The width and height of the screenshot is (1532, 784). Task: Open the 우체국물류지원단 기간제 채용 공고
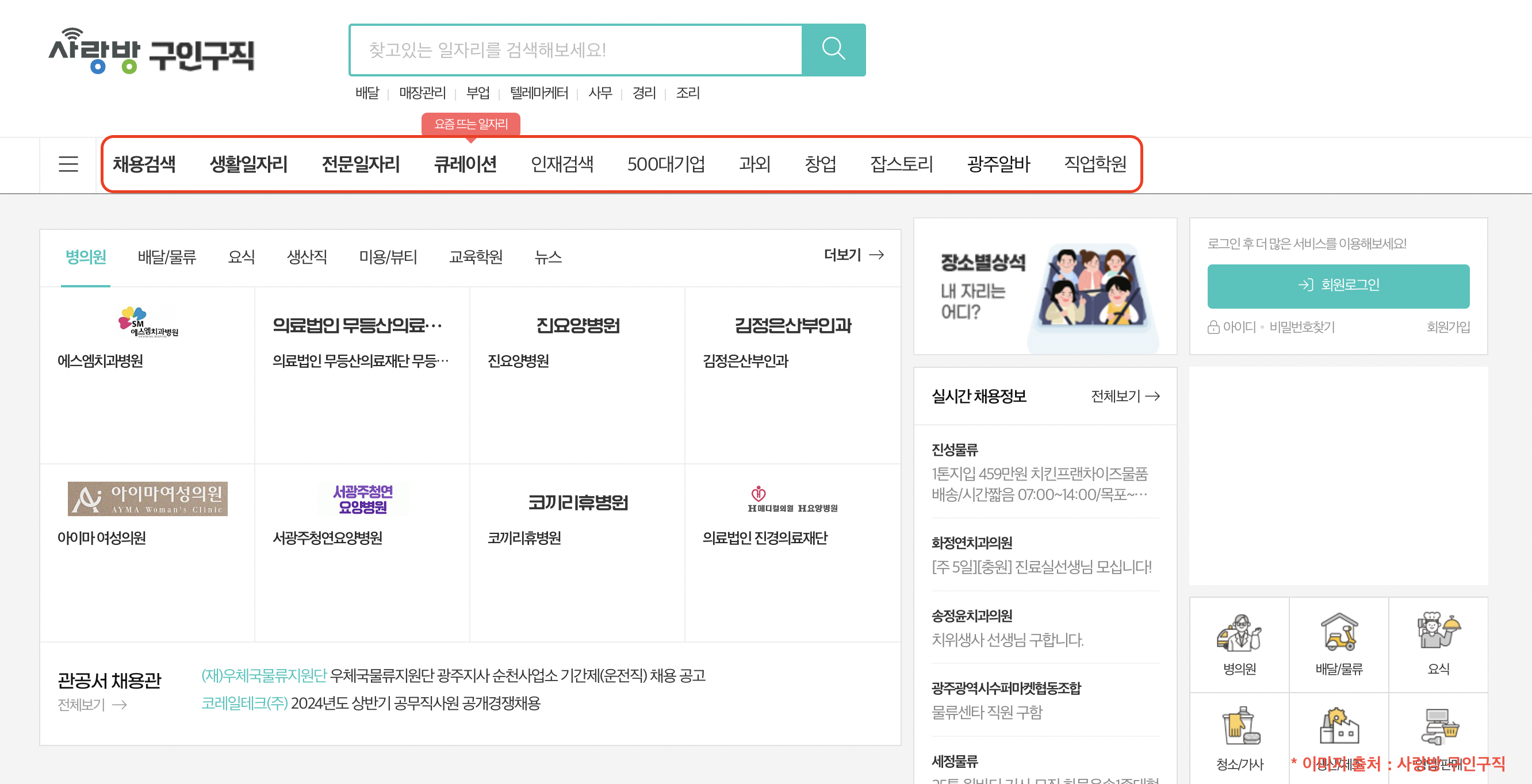click(x=453, y=676)
